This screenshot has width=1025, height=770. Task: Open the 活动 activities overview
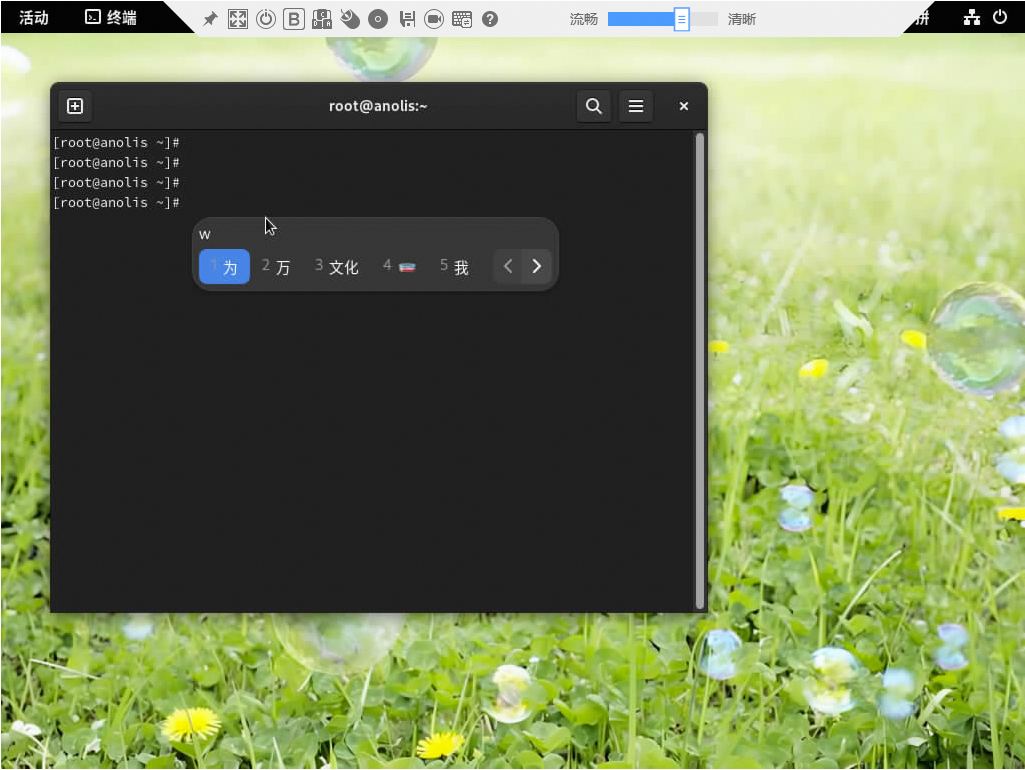click(34, 18)
